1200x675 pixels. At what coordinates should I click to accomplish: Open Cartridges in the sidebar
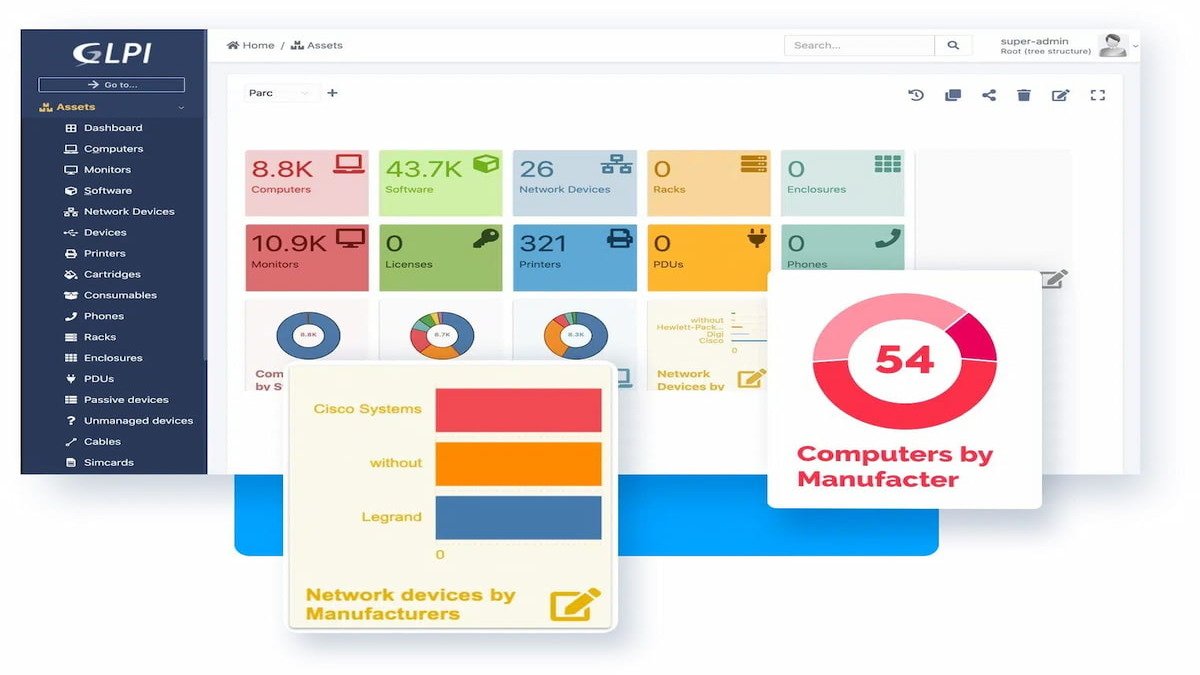pyautogui.click(x=112, y=275)
